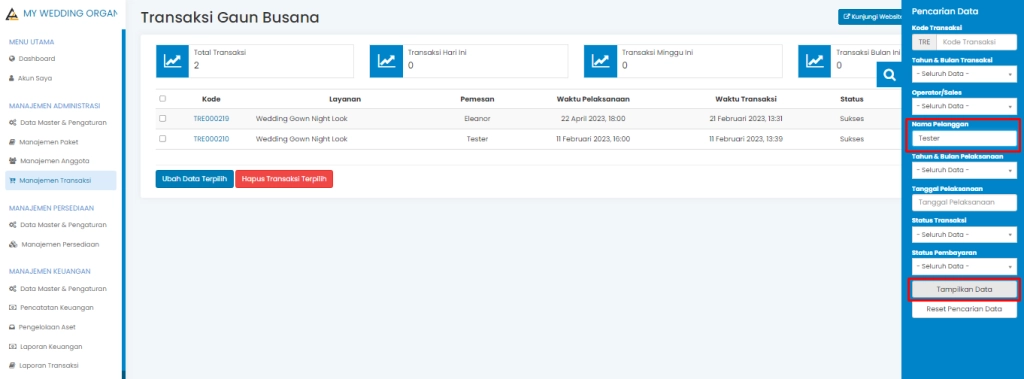Click the Pemesan cell reading Tester
This screenshot has width=1024, height=379.
coord(477,139)
